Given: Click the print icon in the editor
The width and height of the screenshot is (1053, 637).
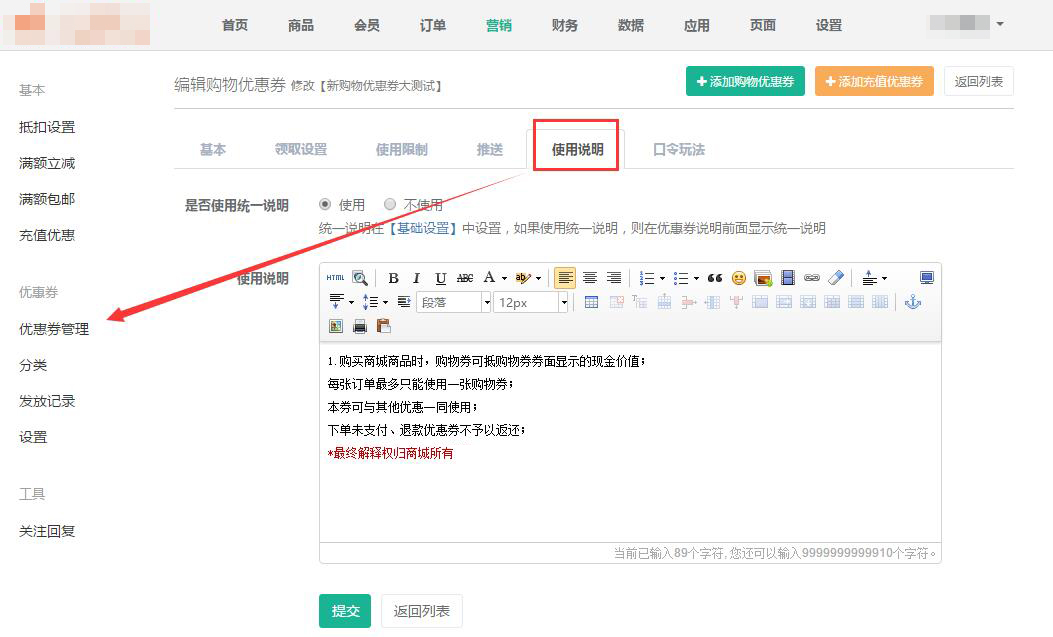Looking at the screenshot, I should point(360,326).
